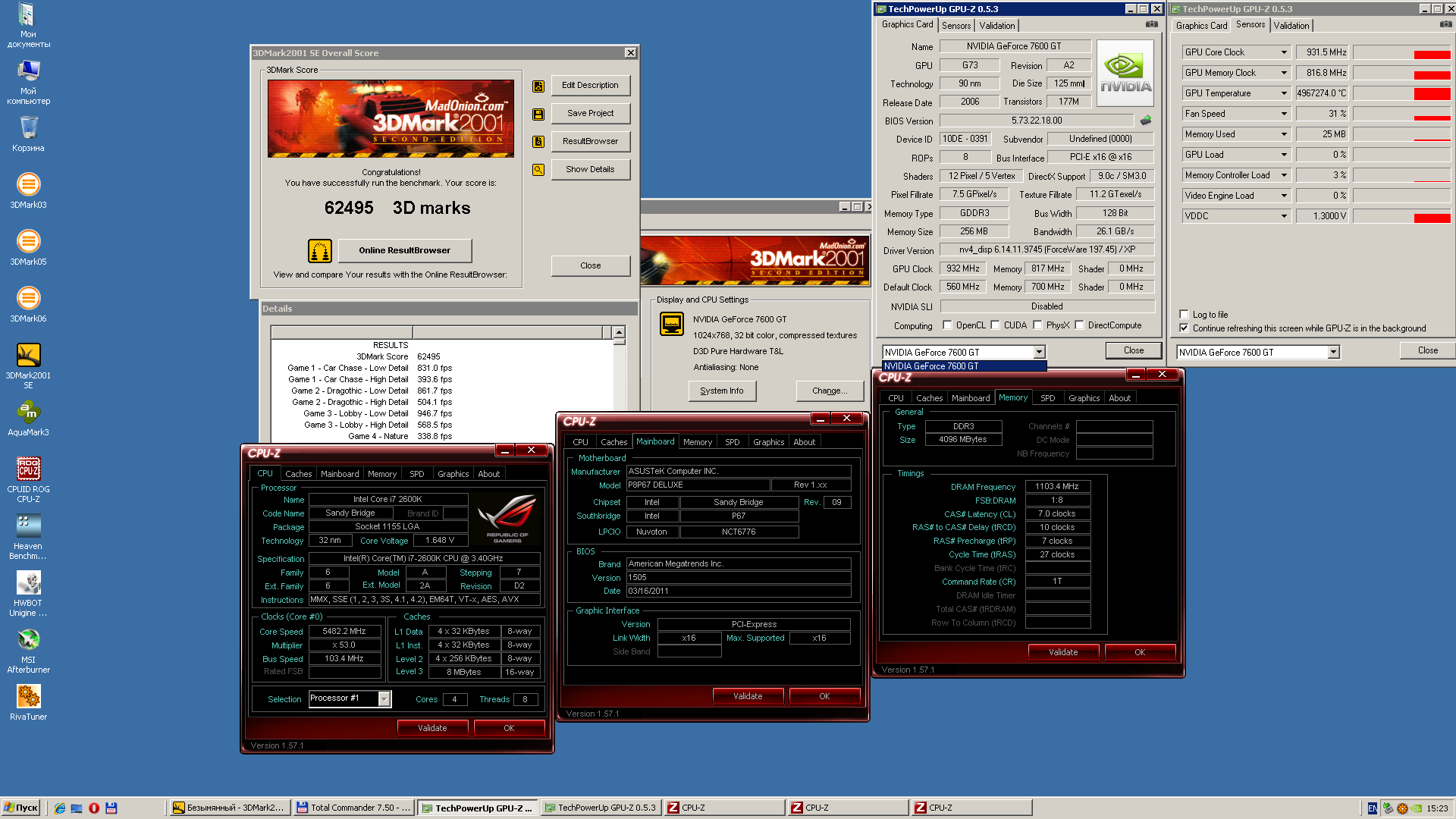Viewport: 1456px width, 819px height.
Task: Click the BIOS save chip icon in GPU-Z
Action: point(1145,121)
